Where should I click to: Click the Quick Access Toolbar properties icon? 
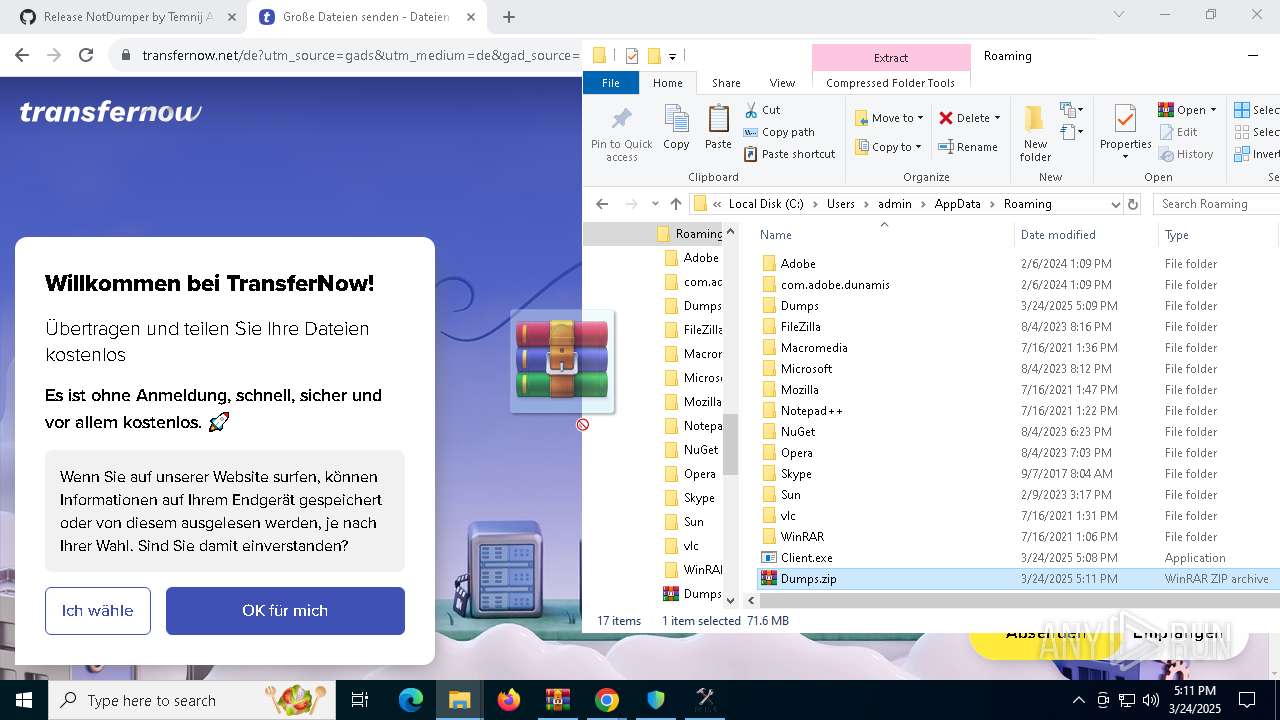coord(632,56)
